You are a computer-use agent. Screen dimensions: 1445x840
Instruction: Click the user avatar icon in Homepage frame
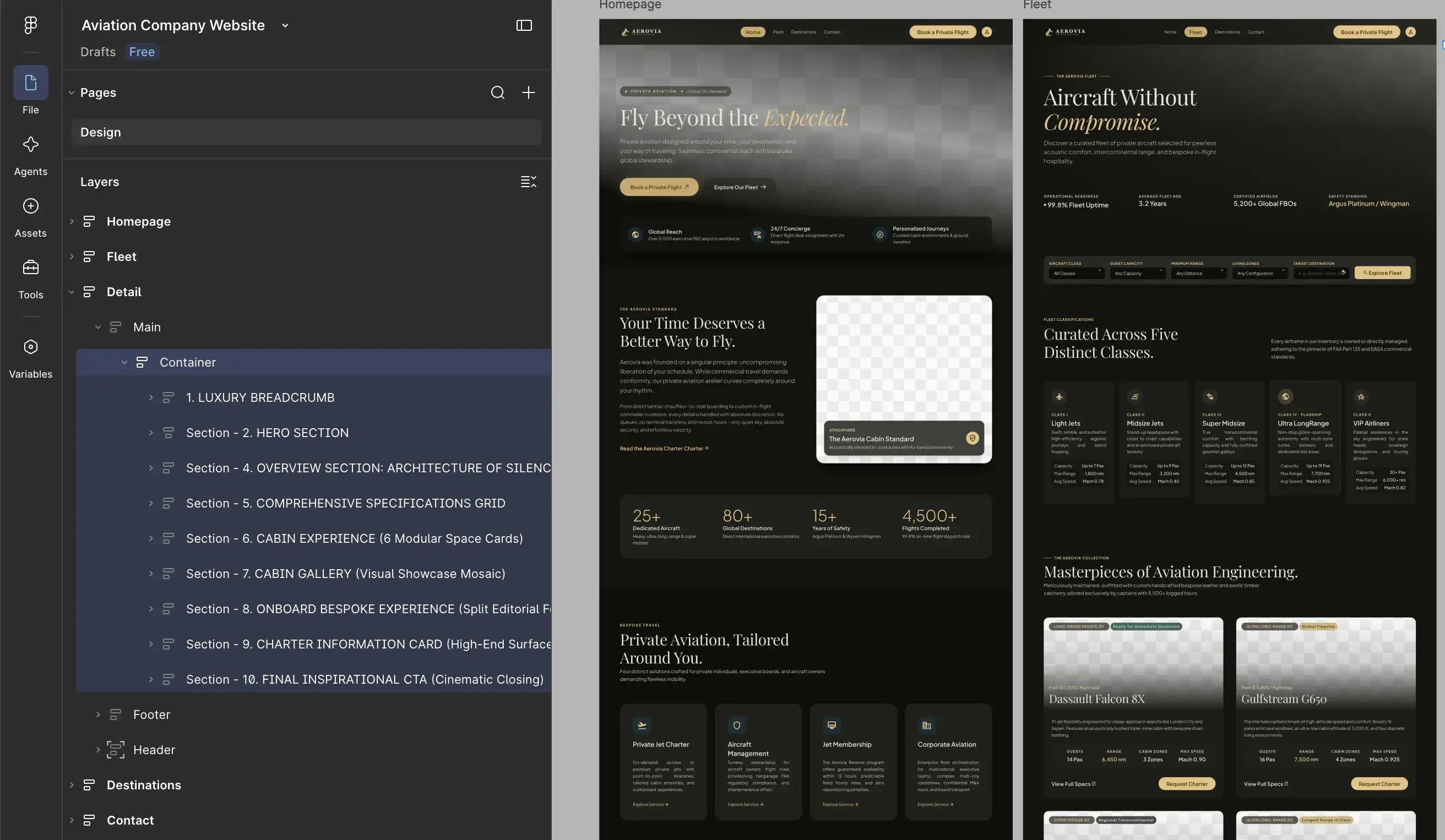tap(986, 32)
